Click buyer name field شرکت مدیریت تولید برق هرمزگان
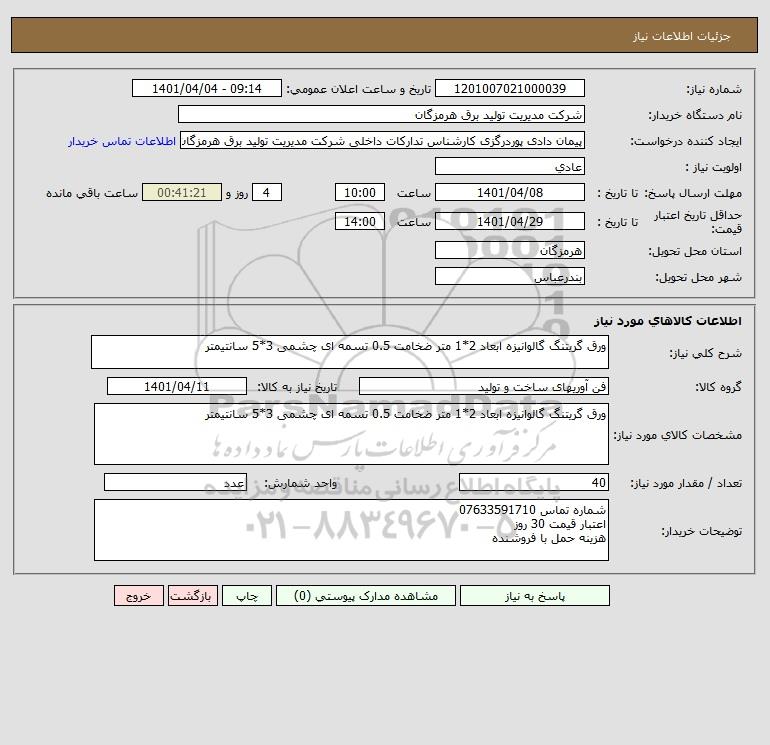770x745 pixels. pyautogui.click(x=381, y=114)
